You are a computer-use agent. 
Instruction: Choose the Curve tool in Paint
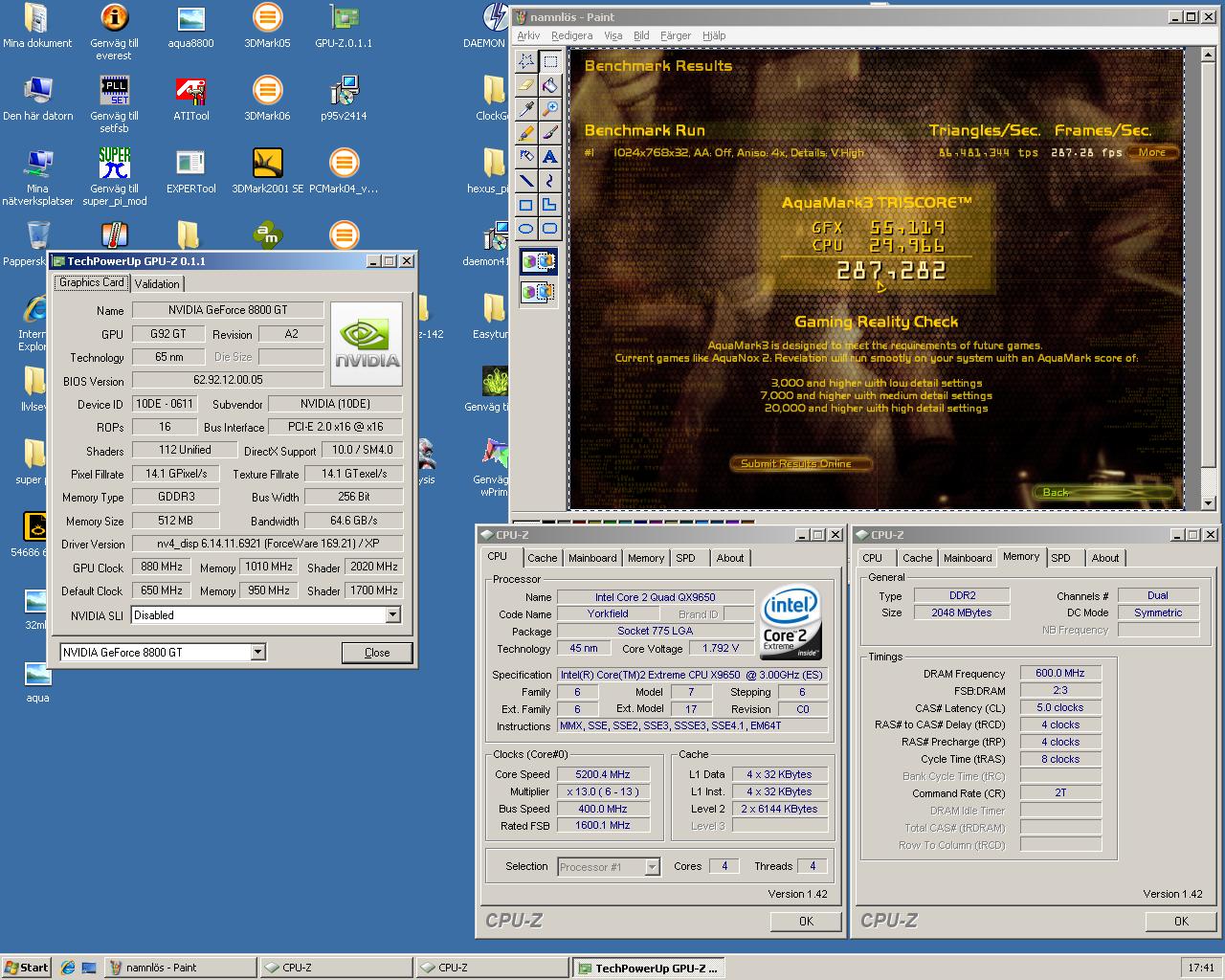point(550,181)
